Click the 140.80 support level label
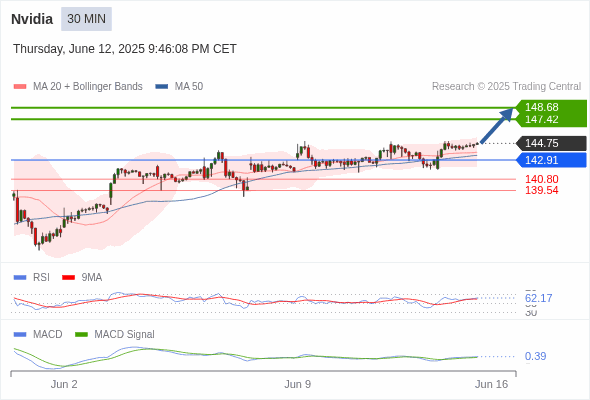This screenshot has height=400, width=590. click(541, 179)
